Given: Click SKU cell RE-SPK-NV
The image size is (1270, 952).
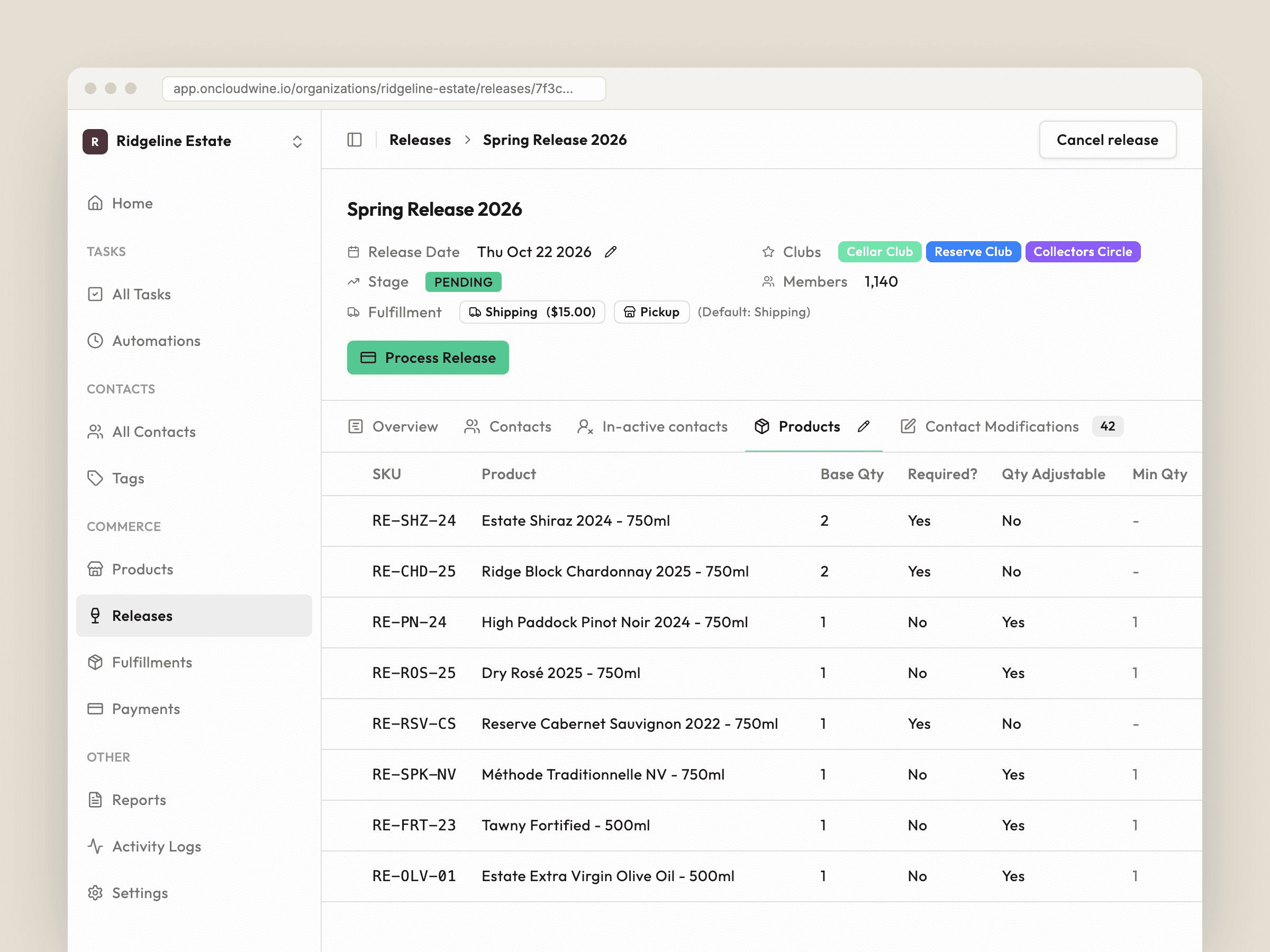Looking at the screenshot, I should coord(414,774).
